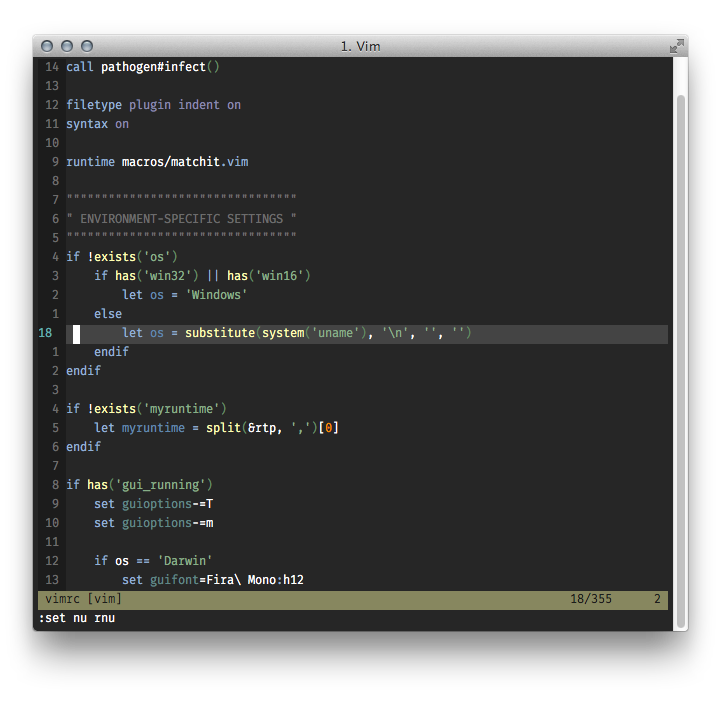Click 'call pathogen#infect()' line
This screenshot has width=720, height=710.
tap(143, 67)
